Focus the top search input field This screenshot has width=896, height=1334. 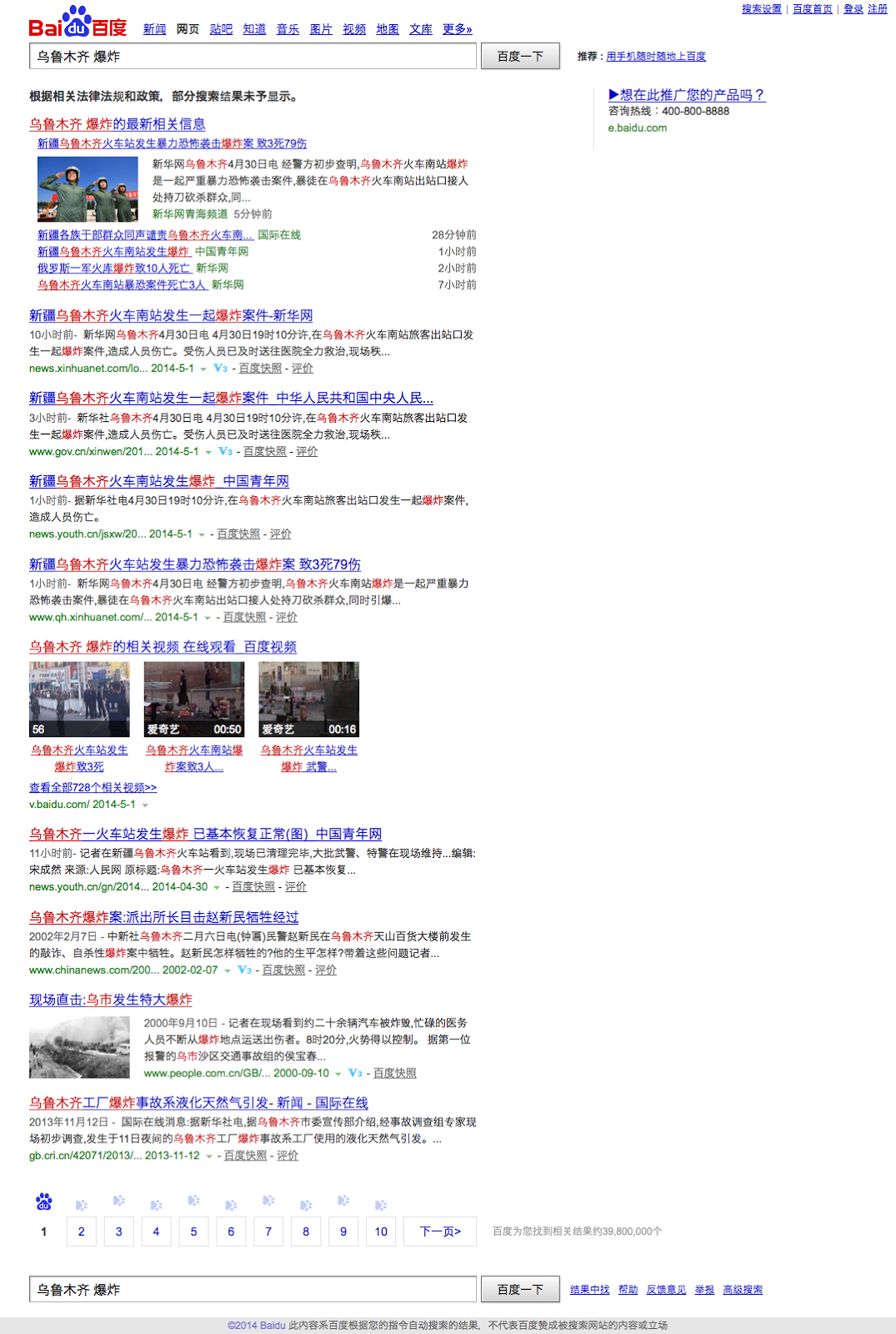tap(253, 56)
